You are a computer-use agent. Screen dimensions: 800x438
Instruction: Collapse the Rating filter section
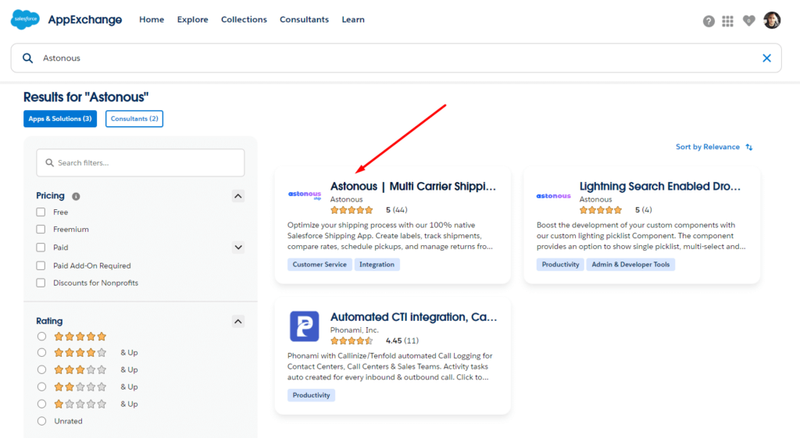(238, 321)
